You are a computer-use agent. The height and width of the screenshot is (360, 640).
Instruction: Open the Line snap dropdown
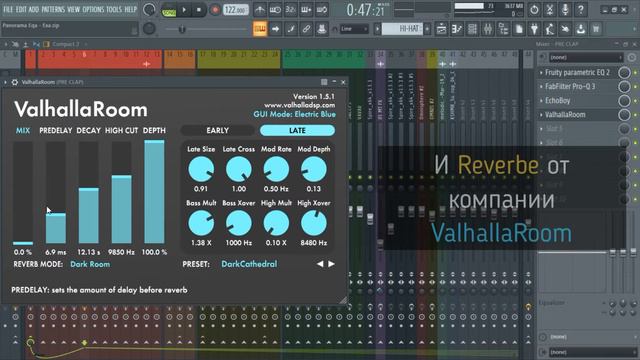[354, 29]
